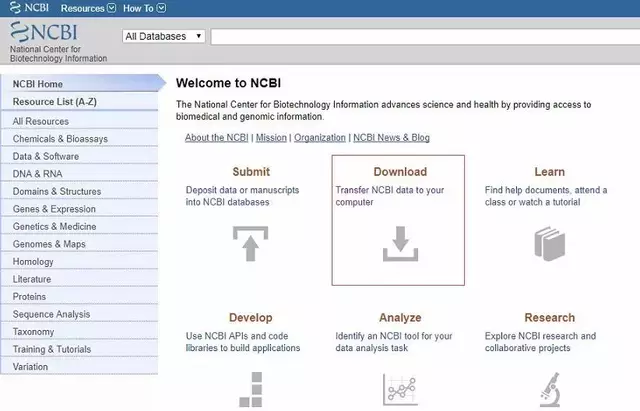Screen dimensions: 640x411
Task: Click the small NCBI logo in the top bar
Action: pos(29,8)
